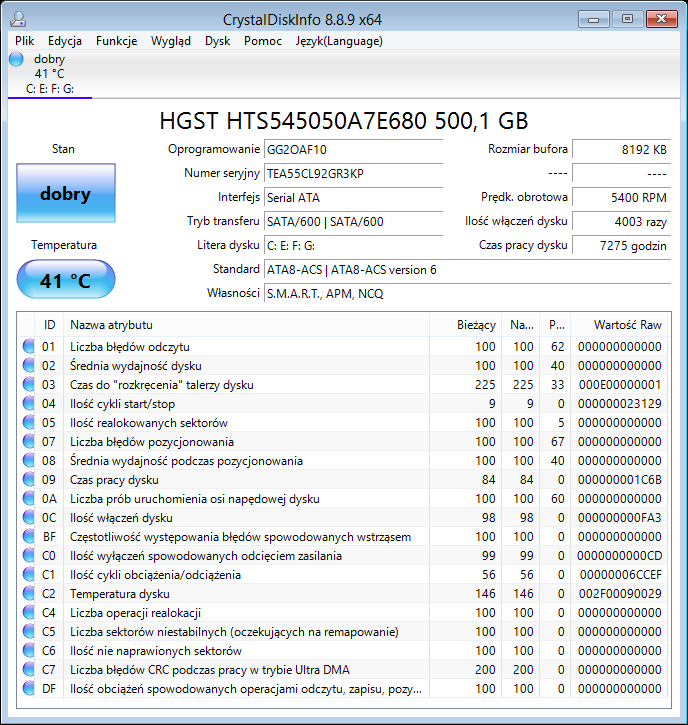Screen dimensions: 688x725
Task: Click the rotation rate field 5400 RPM
Action: [x=621, y=198]
